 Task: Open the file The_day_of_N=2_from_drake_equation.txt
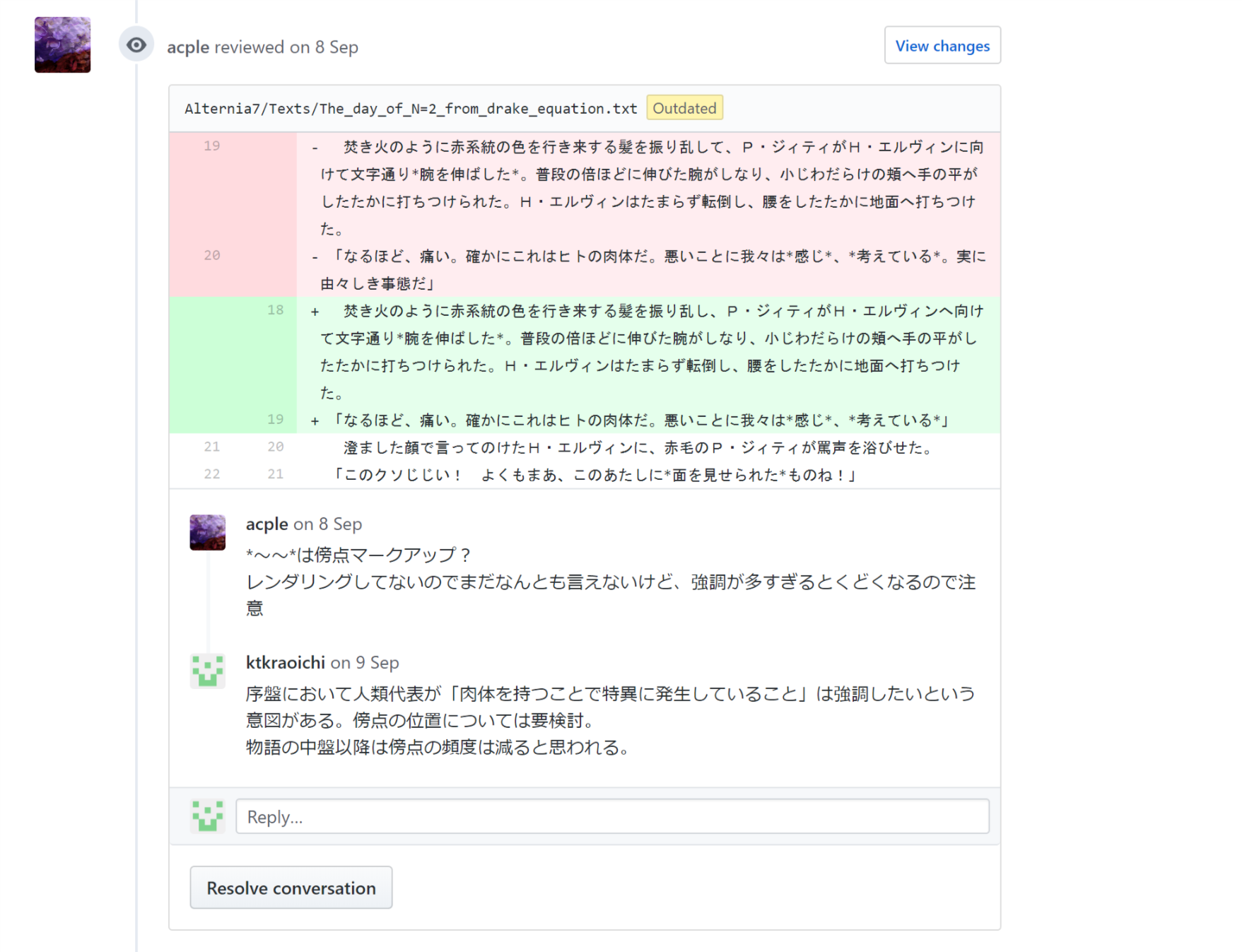pos(410,108)
